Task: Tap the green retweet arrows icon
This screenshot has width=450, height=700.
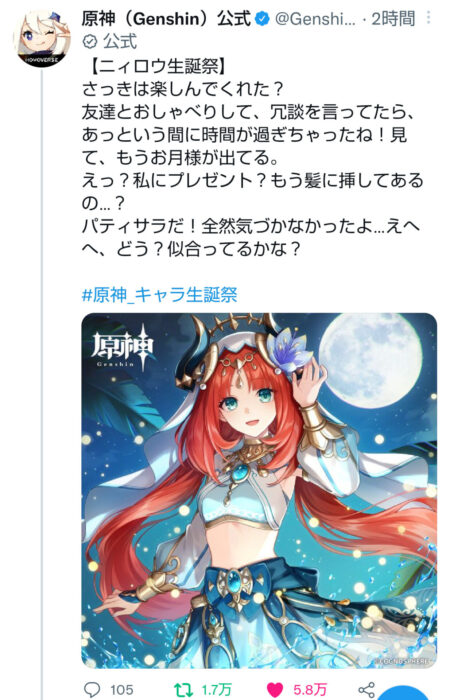Action: (x=183, y=689)
